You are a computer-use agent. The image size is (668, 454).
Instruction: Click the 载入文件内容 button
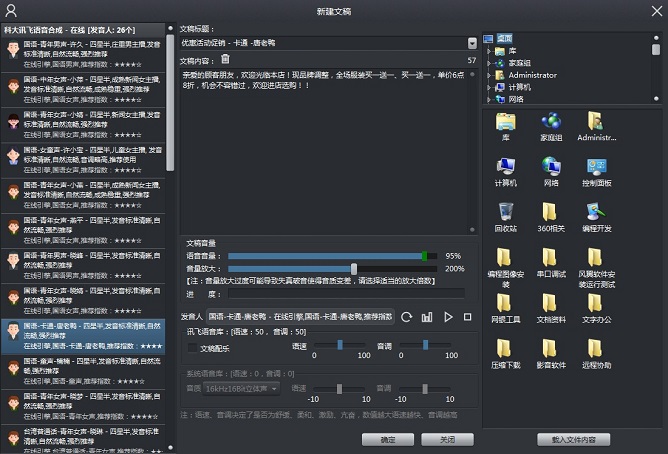(573, 440)
